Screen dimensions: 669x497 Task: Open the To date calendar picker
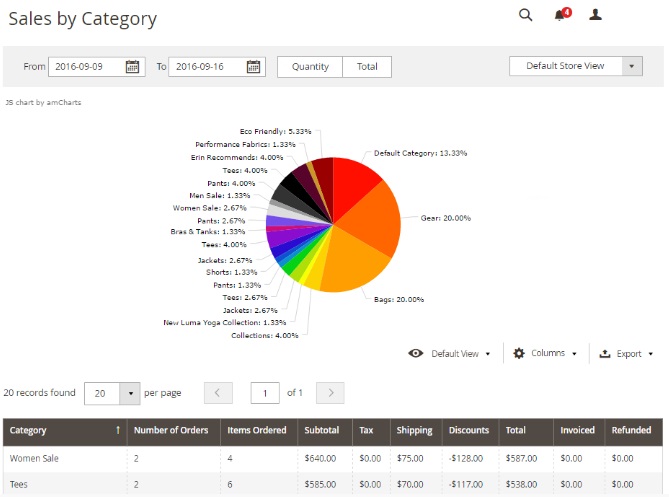(x=253, y=67)
